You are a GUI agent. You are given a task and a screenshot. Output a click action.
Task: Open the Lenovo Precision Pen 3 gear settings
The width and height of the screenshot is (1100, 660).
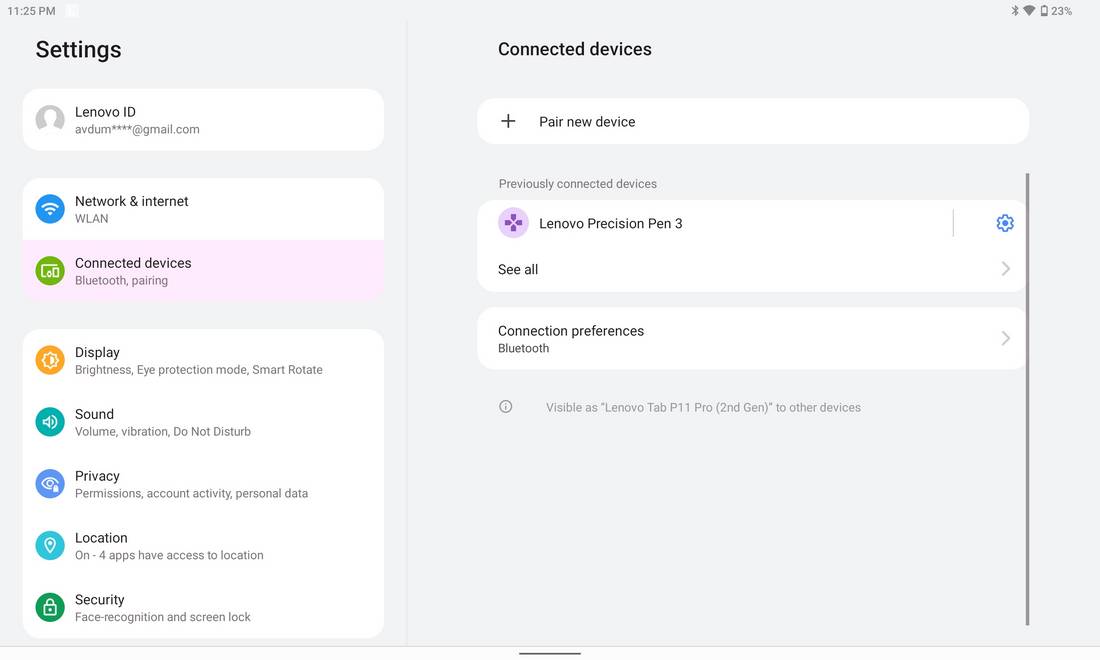pos(1005,223)
